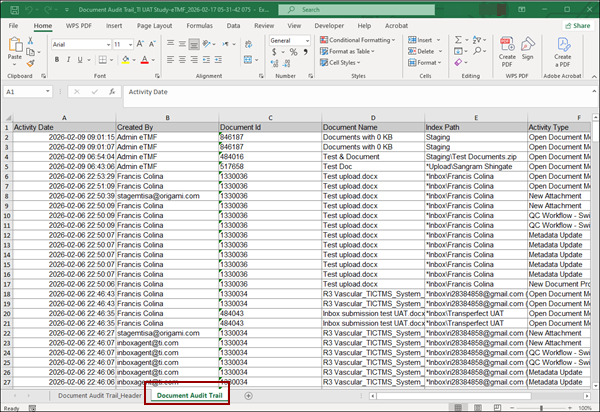The image size is (600, 412).
Task: Open the General number format dropdown
Action: coord(291,40)
